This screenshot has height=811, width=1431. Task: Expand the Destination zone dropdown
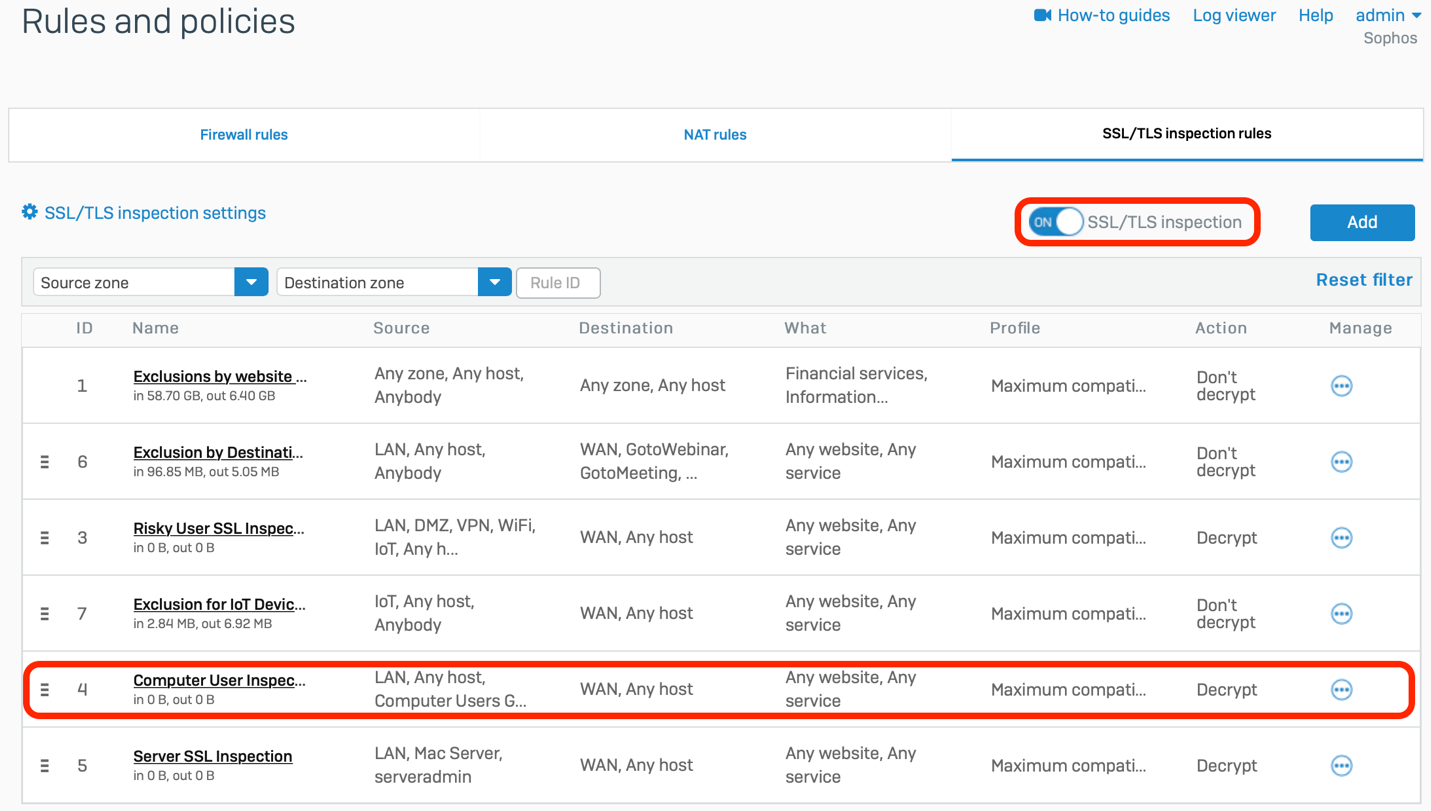pos(494,283)
